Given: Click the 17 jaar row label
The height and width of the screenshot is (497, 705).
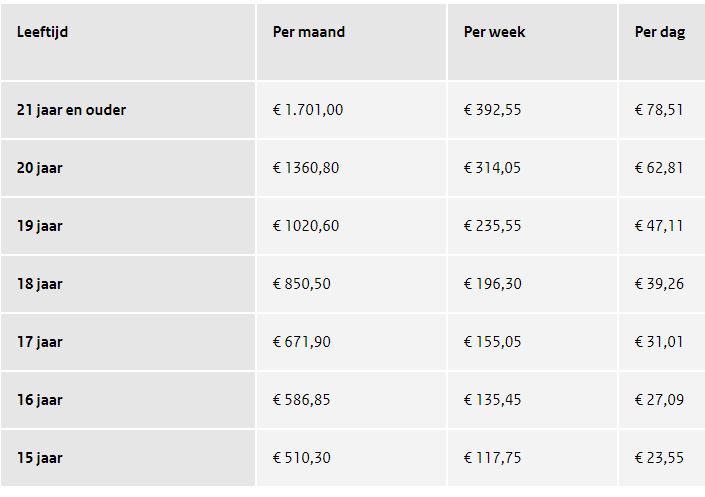Looking at the screenshot, I should (40, 342).
